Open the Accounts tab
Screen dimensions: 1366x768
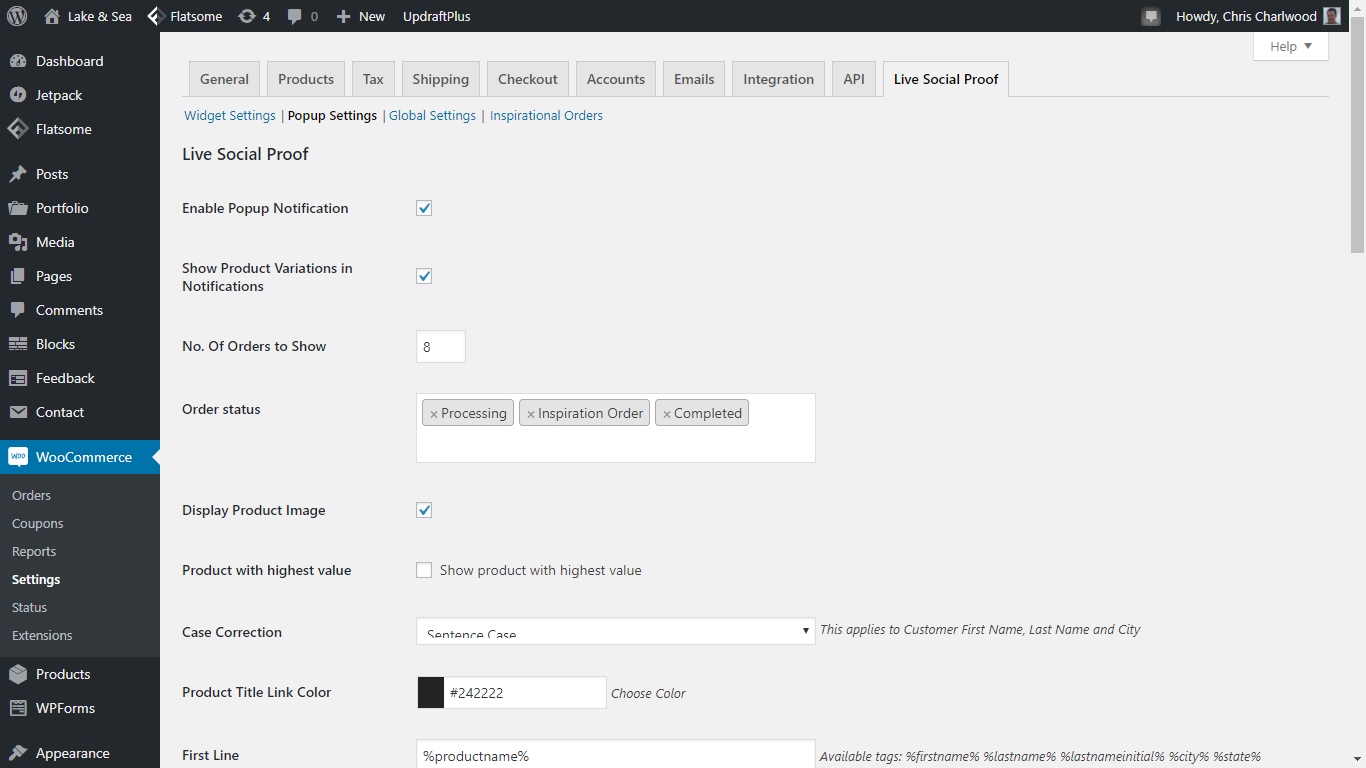[616, 79]
